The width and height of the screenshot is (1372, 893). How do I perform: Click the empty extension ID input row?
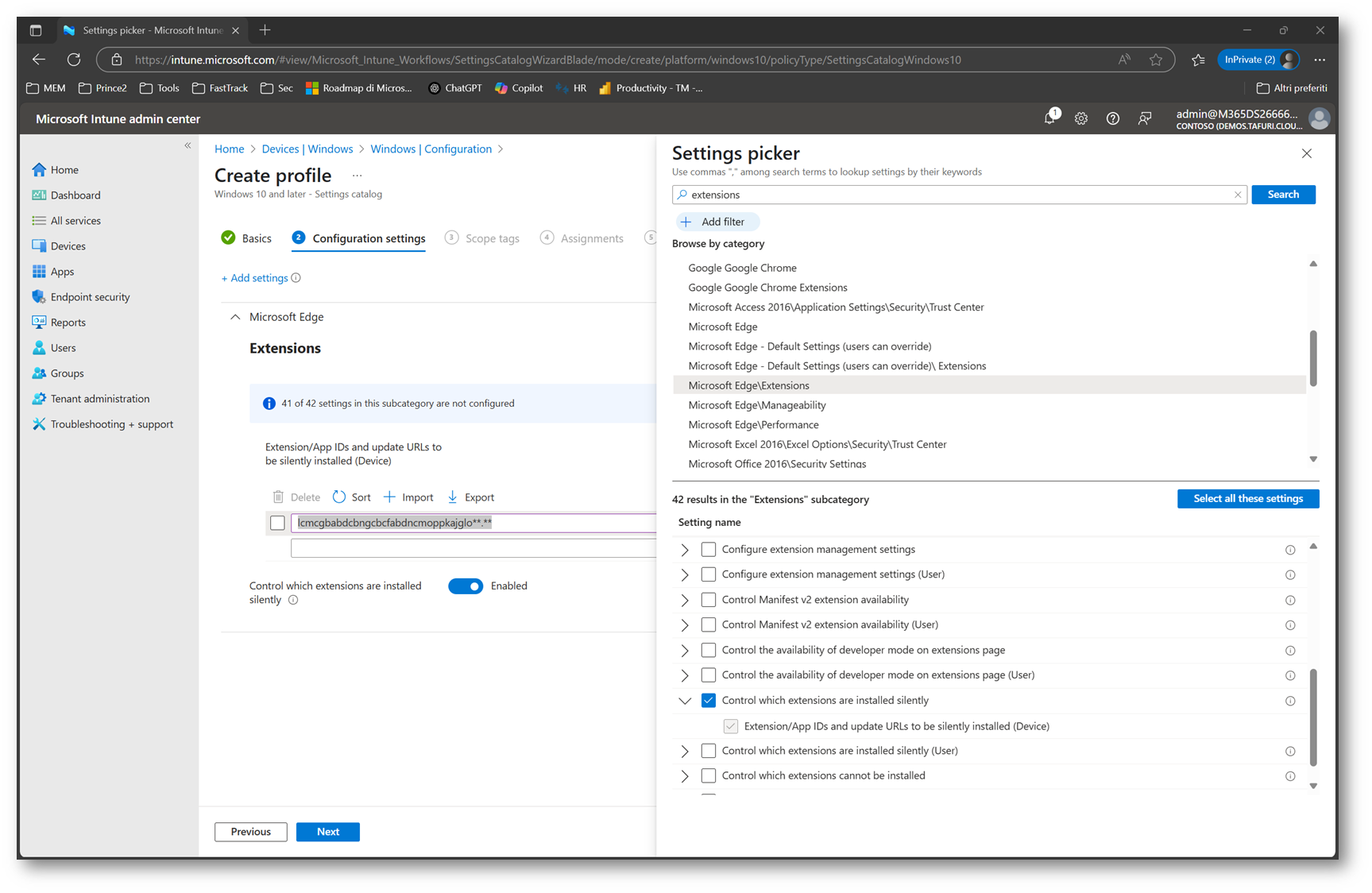(x=473, y=548)
